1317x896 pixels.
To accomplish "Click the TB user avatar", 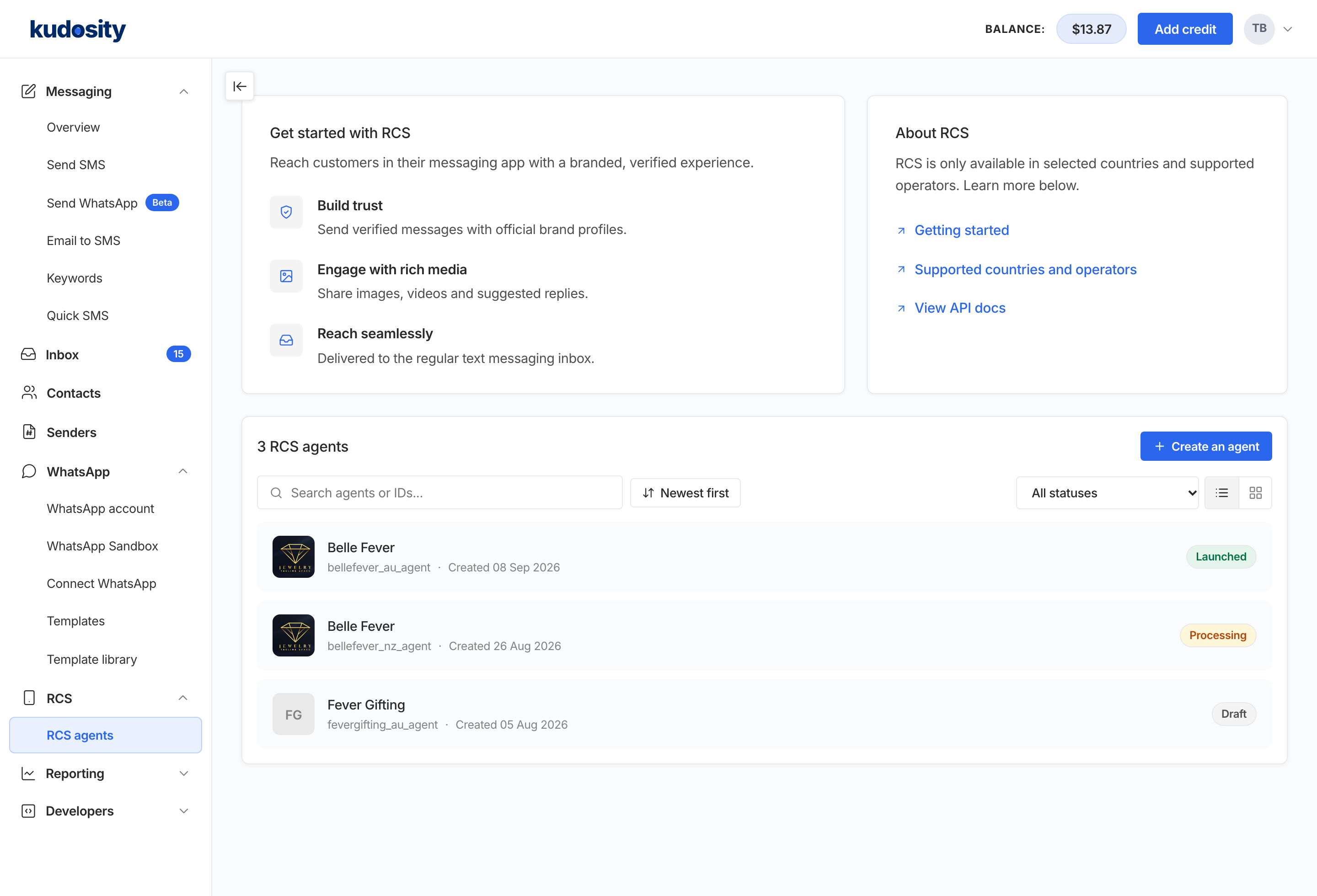I will point(1258,29).
